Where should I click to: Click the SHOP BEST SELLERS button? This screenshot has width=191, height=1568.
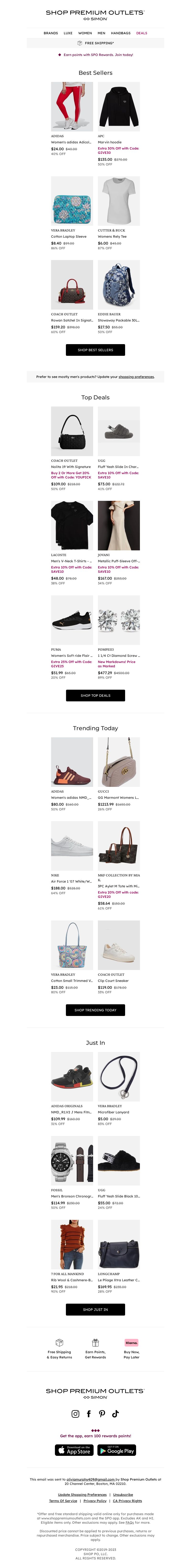(95, 350)
